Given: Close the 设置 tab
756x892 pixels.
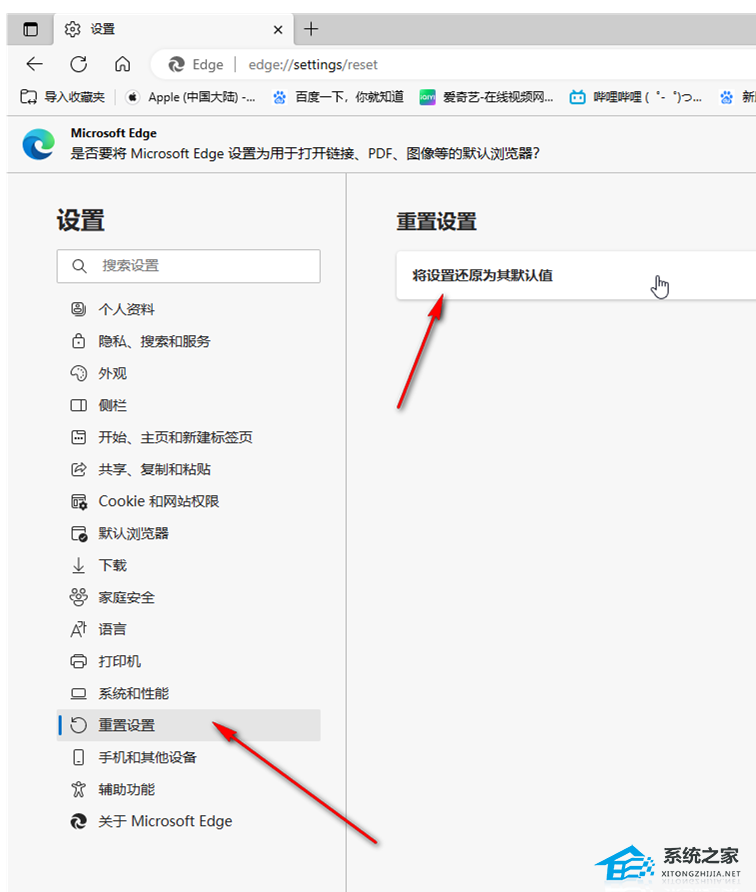Looking at the screenshot, I should tap(278, 30).
